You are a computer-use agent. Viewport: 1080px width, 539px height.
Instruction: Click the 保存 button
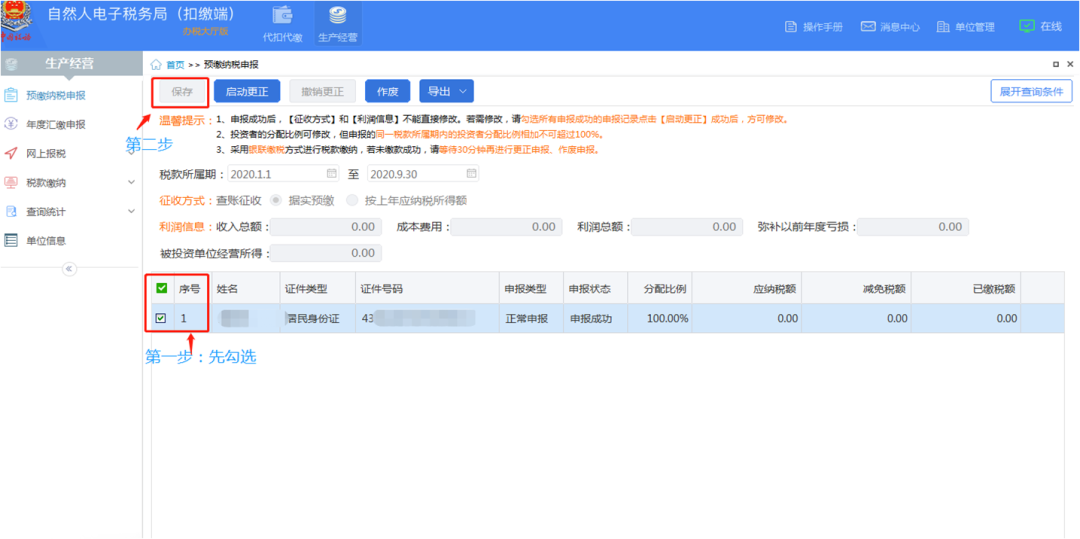[182, 91]
